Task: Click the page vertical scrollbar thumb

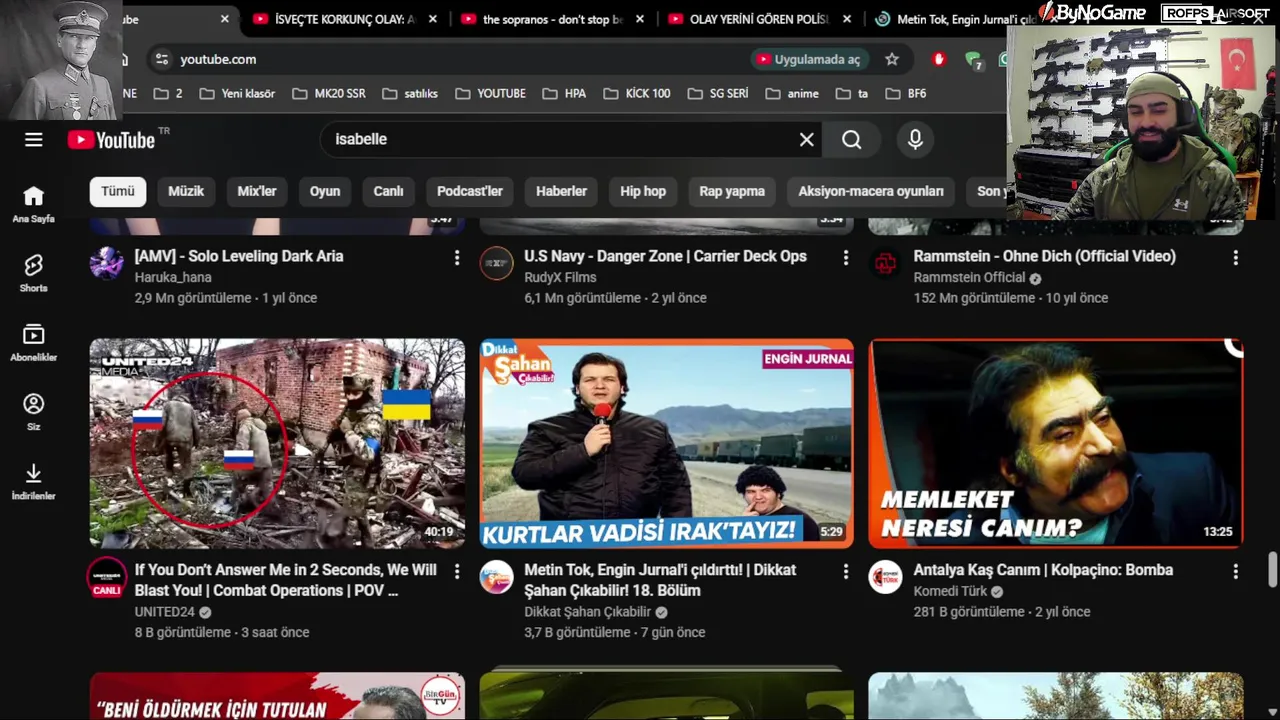Action: [x=1272, y=570]
